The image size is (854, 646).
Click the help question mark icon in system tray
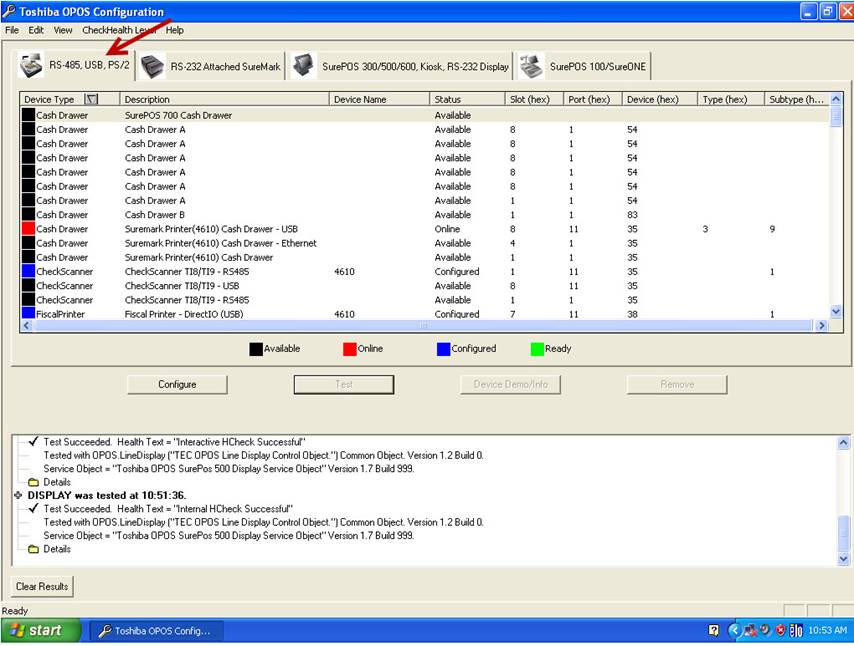714,631
